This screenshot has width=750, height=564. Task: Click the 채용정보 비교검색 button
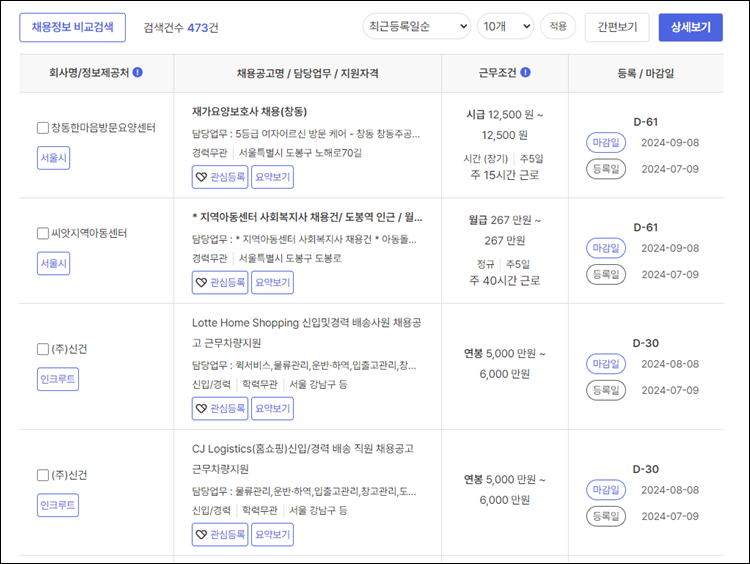(x=73, y=27)
